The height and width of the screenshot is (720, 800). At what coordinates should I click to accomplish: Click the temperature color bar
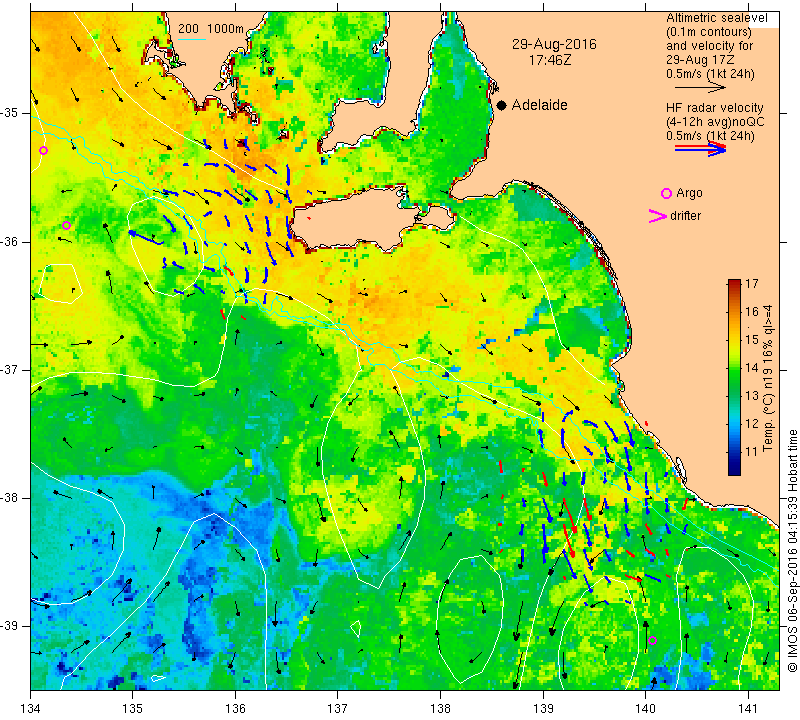734,377
